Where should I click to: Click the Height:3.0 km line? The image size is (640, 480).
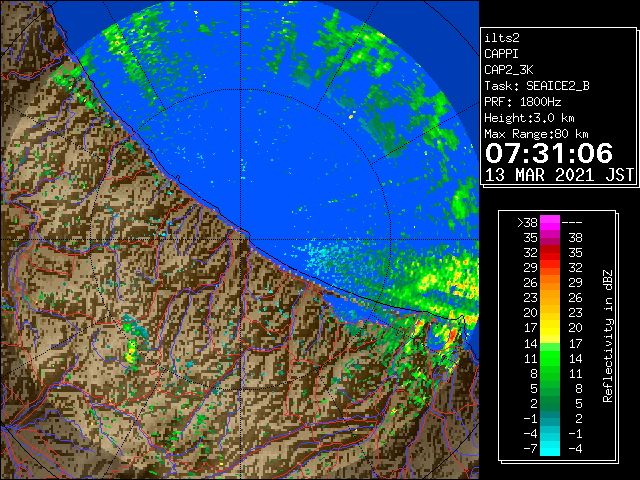pyautogui.click(x=529, y=118)
